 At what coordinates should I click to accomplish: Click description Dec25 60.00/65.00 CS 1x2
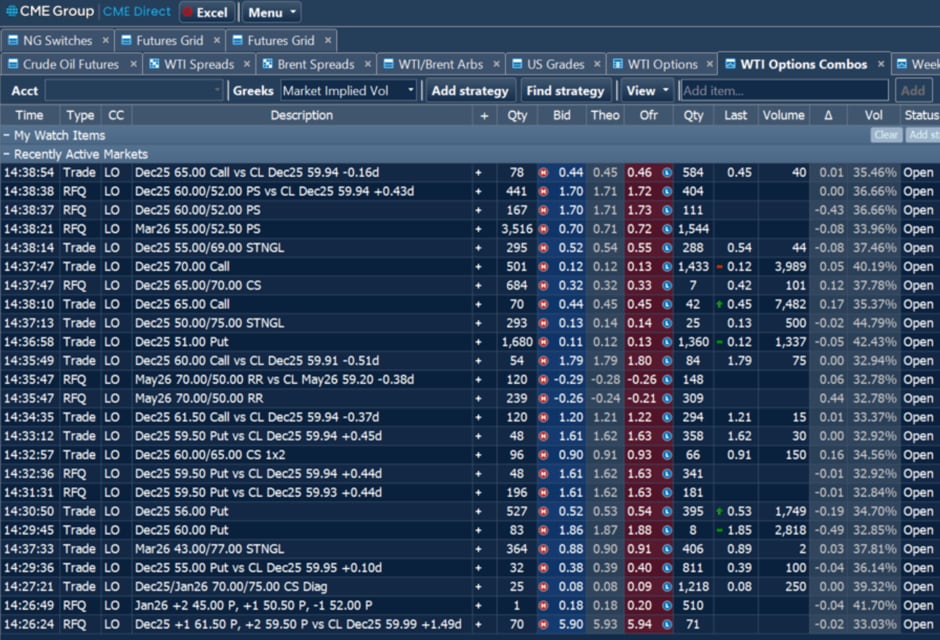pos(210,455)
